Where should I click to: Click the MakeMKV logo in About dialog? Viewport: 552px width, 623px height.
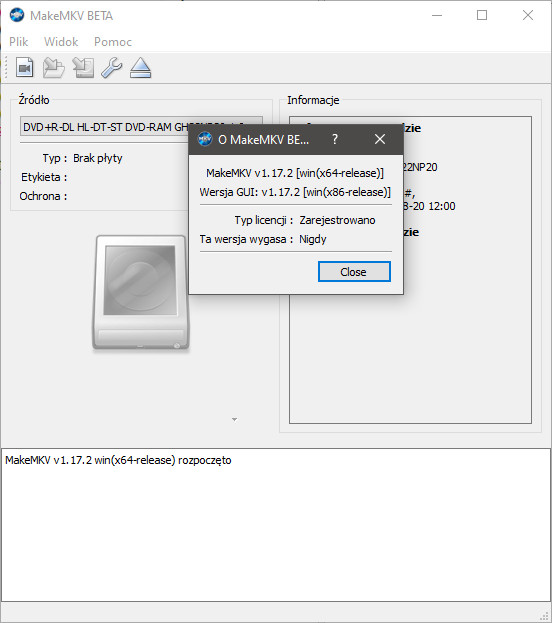click(x=205, y=139)
